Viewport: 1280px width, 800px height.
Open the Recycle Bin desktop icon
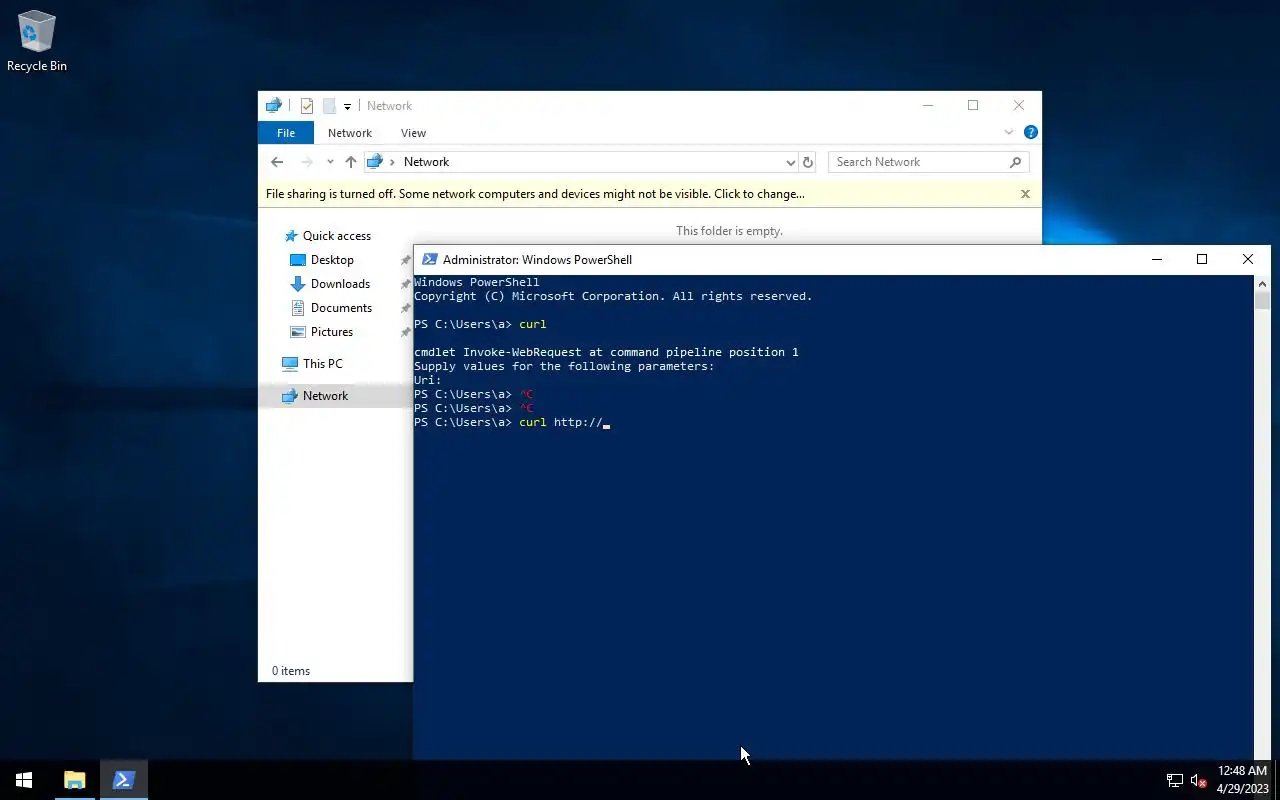37,41
